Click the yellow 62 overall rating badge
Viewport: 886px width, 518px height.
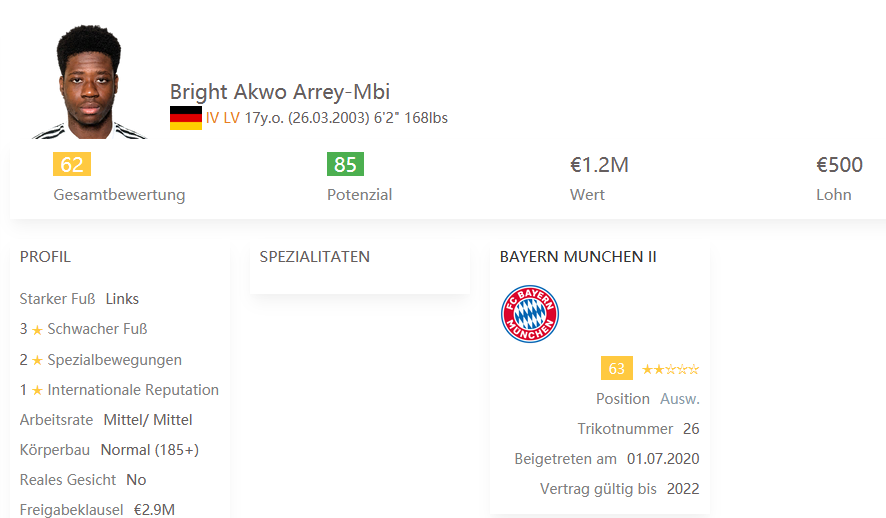(x=72, y=164)
